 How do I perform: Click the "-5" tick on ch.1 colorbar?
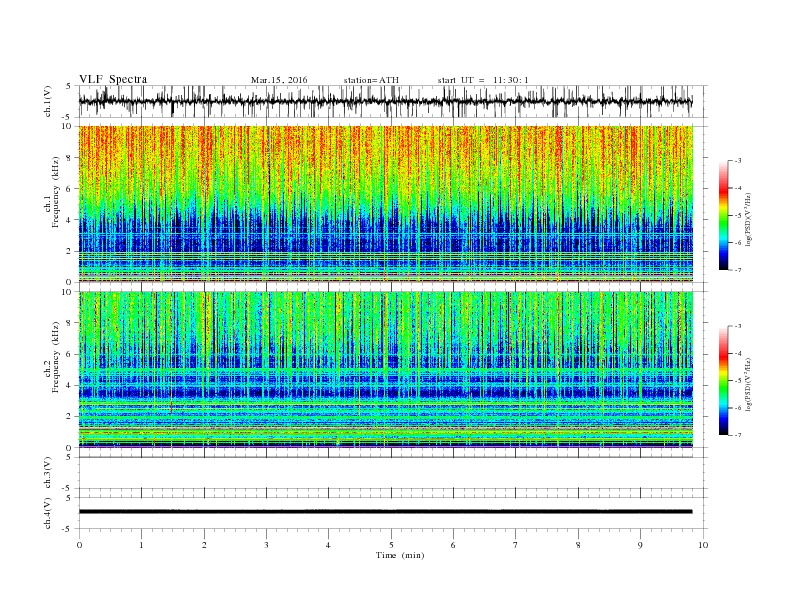[x=738, y=215]
